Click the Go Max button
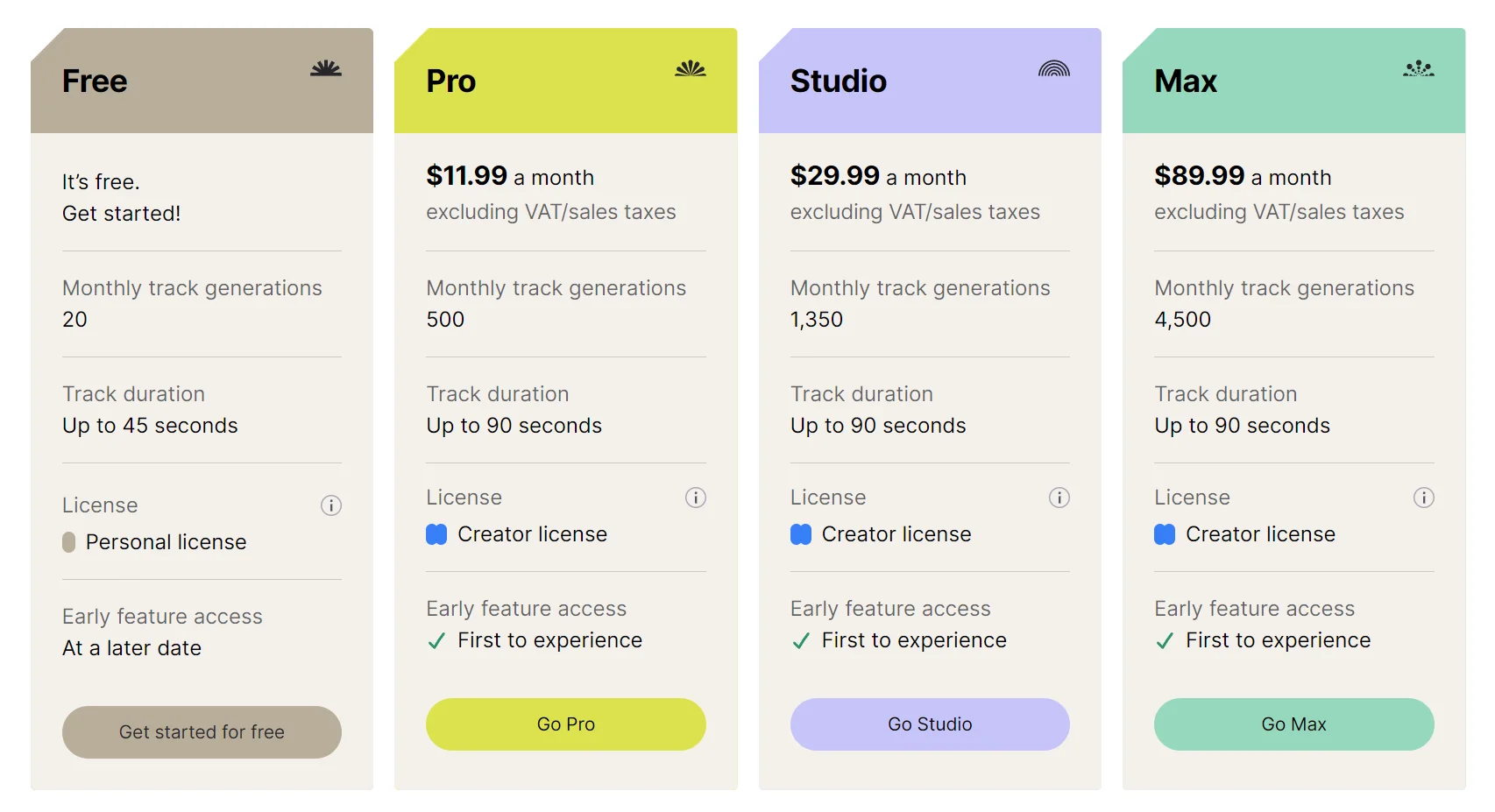The width and height of the screenshot is (1495, 812). tap(1294, 724)
